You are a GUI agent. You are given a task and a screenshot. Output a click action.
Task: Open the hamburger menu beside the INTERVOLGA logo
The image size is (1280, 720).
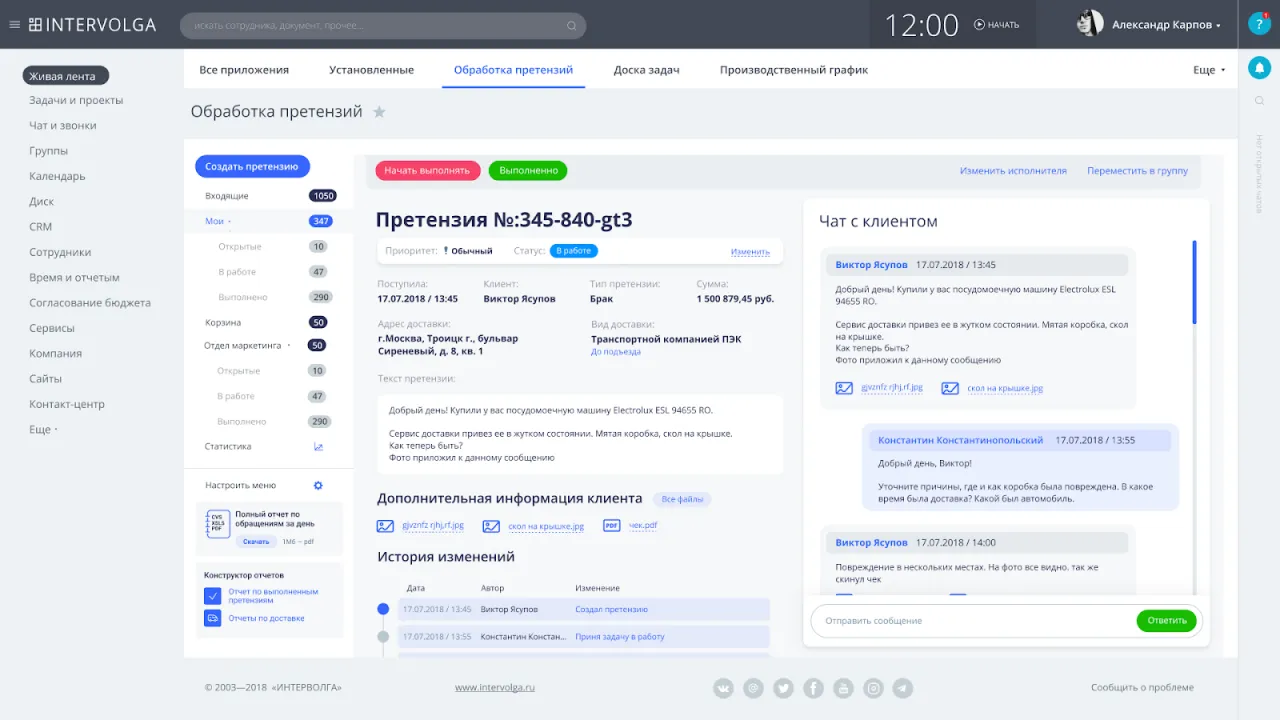point(14,25)
